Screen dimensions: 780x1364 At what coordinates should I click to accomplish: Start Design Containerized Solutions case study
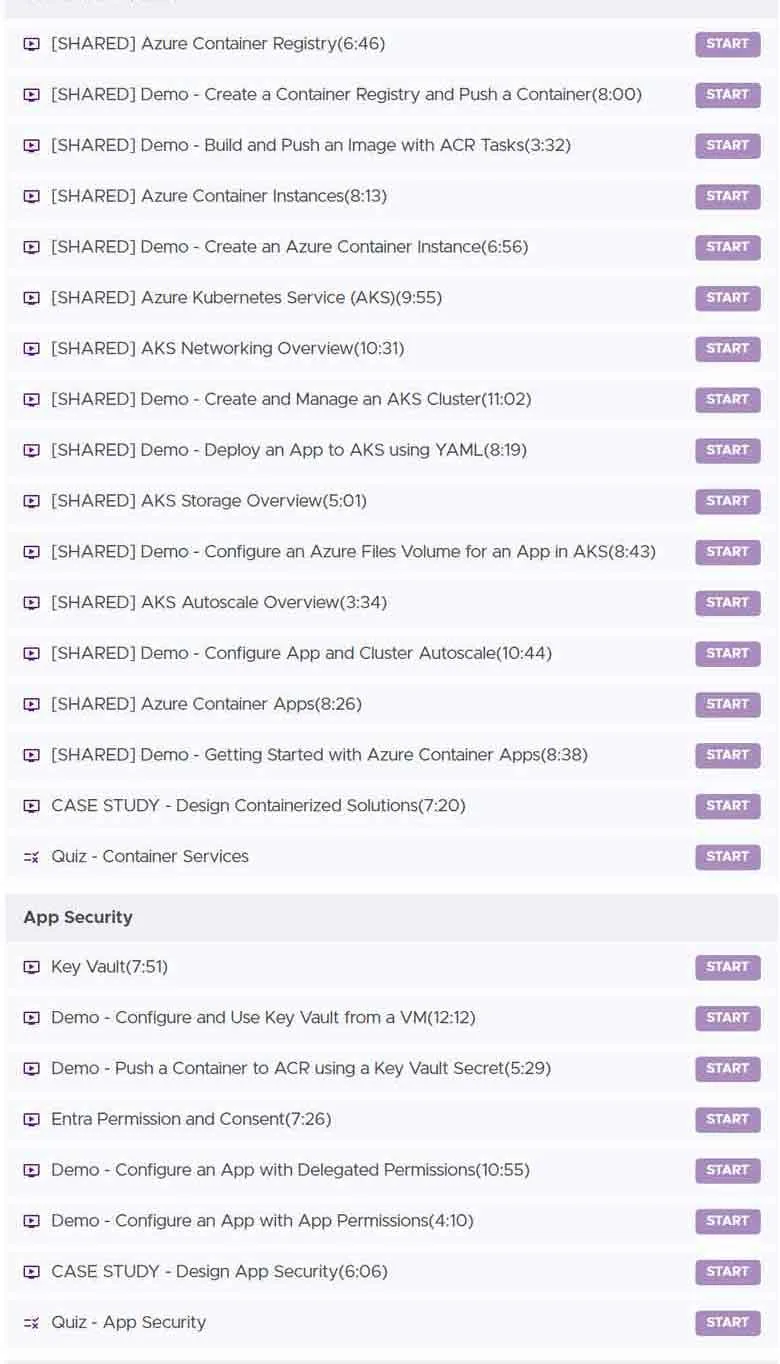pyautogui.click(x=728, y=806)
